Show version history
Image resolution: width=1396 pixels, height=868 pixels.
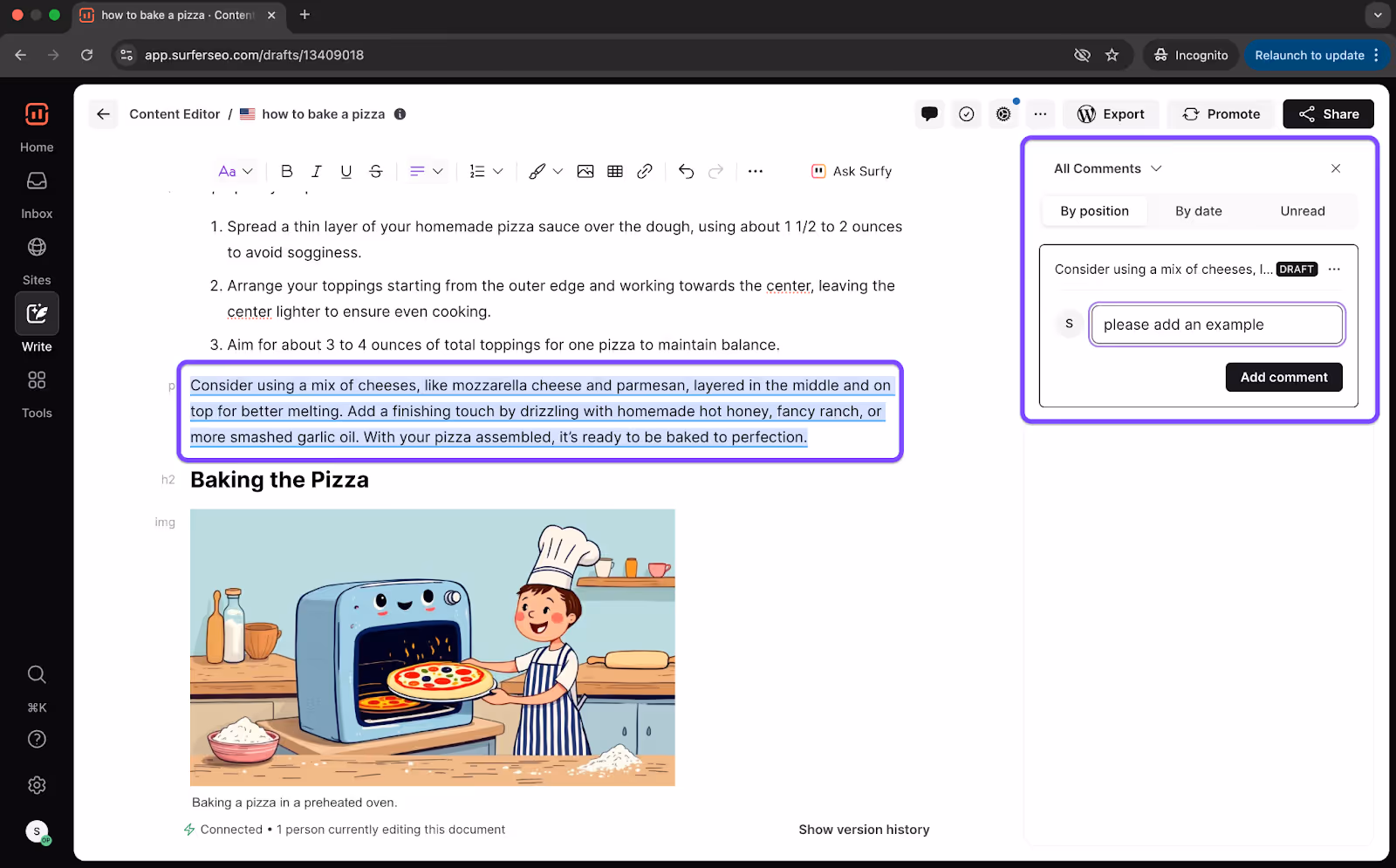tap(864, 830)
